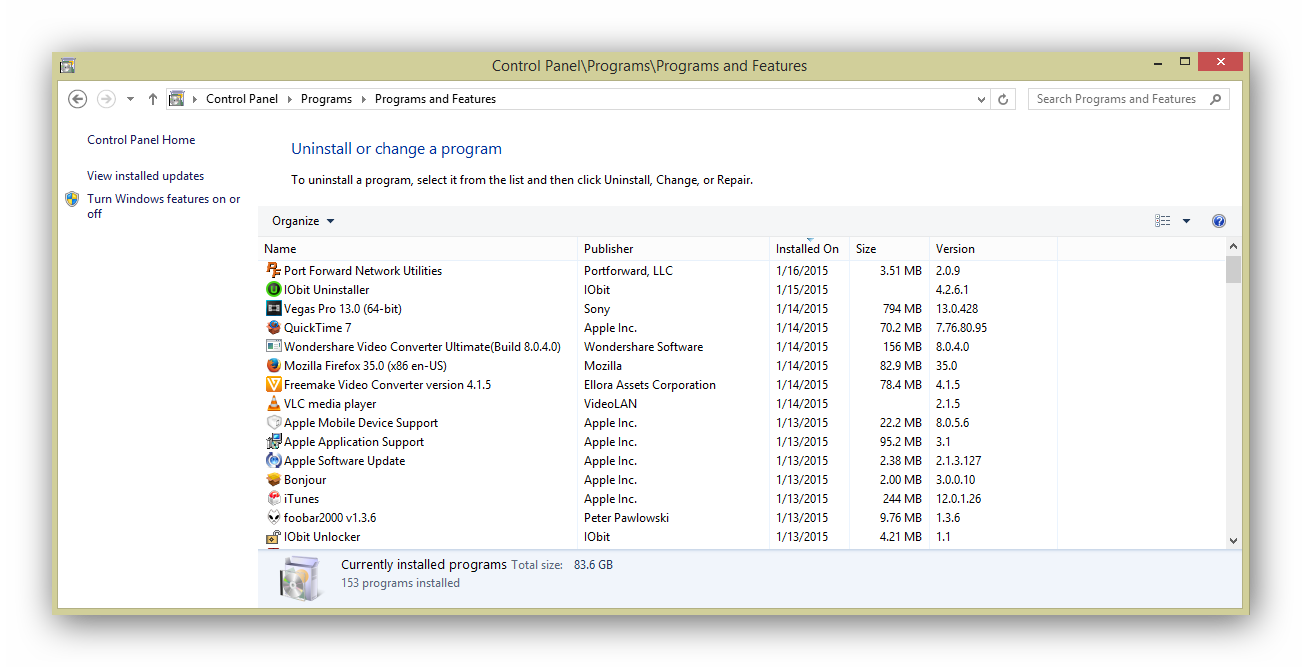1302x667 pixels.
Task: Click the installed programs summary icon
Action: (x=301, y=578)
